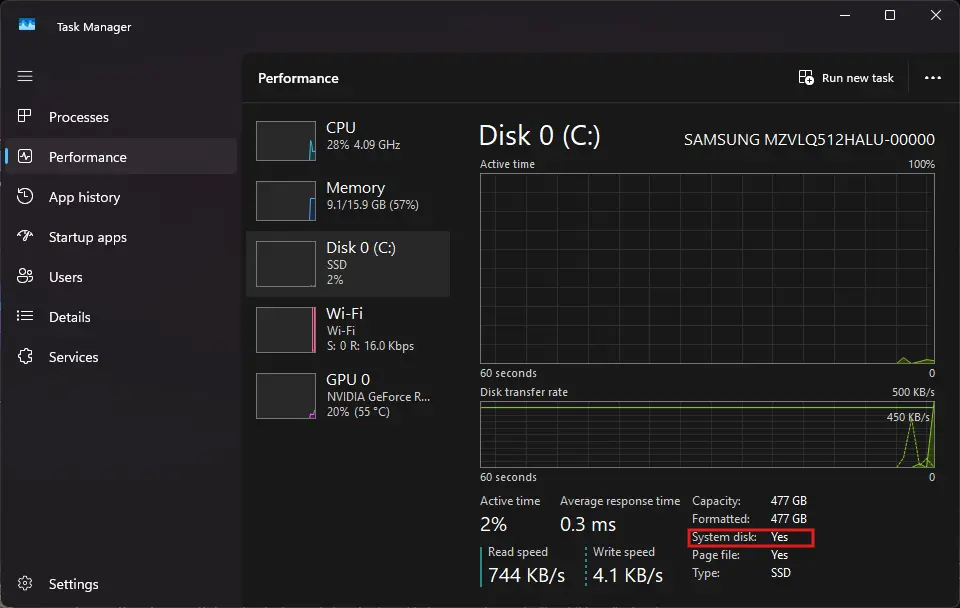Open the Services page

(x=73, y=357)
